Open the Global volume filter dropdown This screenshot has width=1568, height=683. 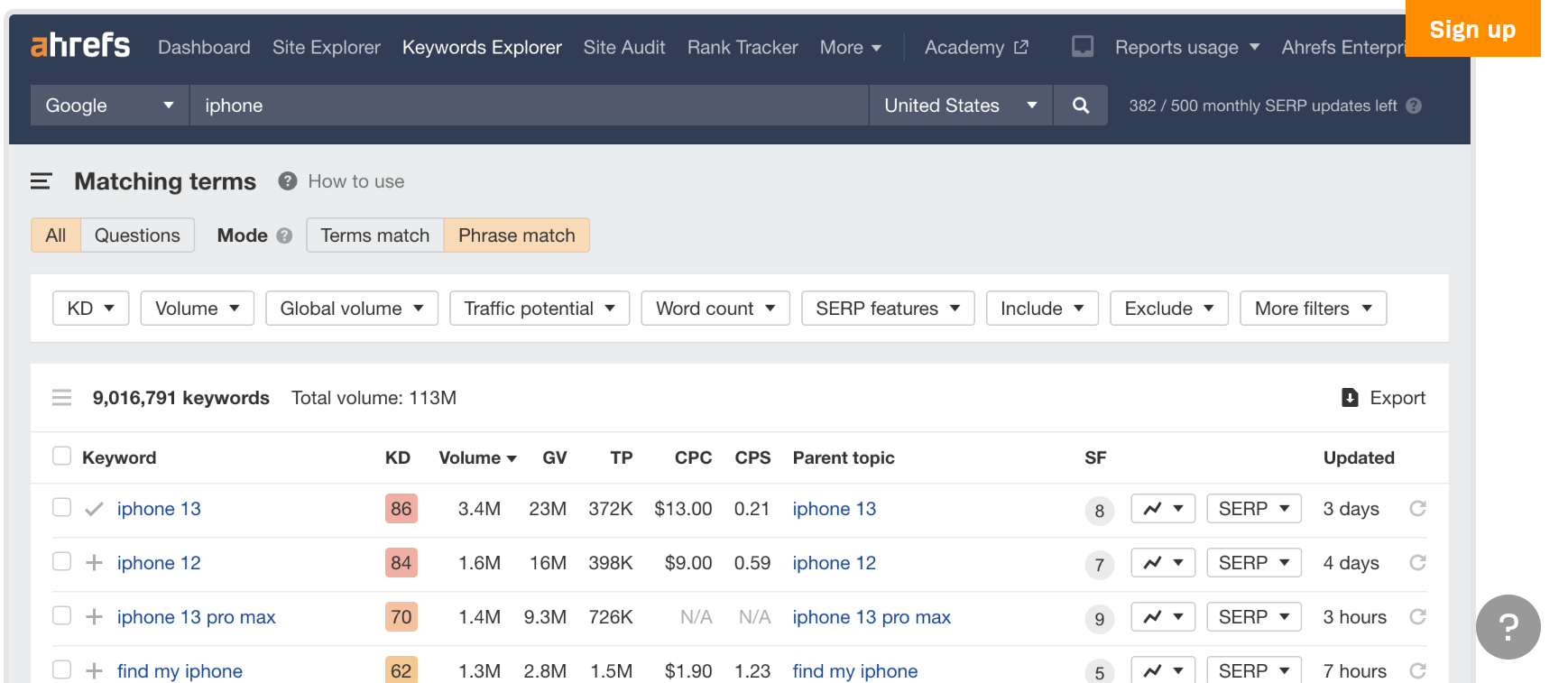pyautogui.click(x=352, y=309)
